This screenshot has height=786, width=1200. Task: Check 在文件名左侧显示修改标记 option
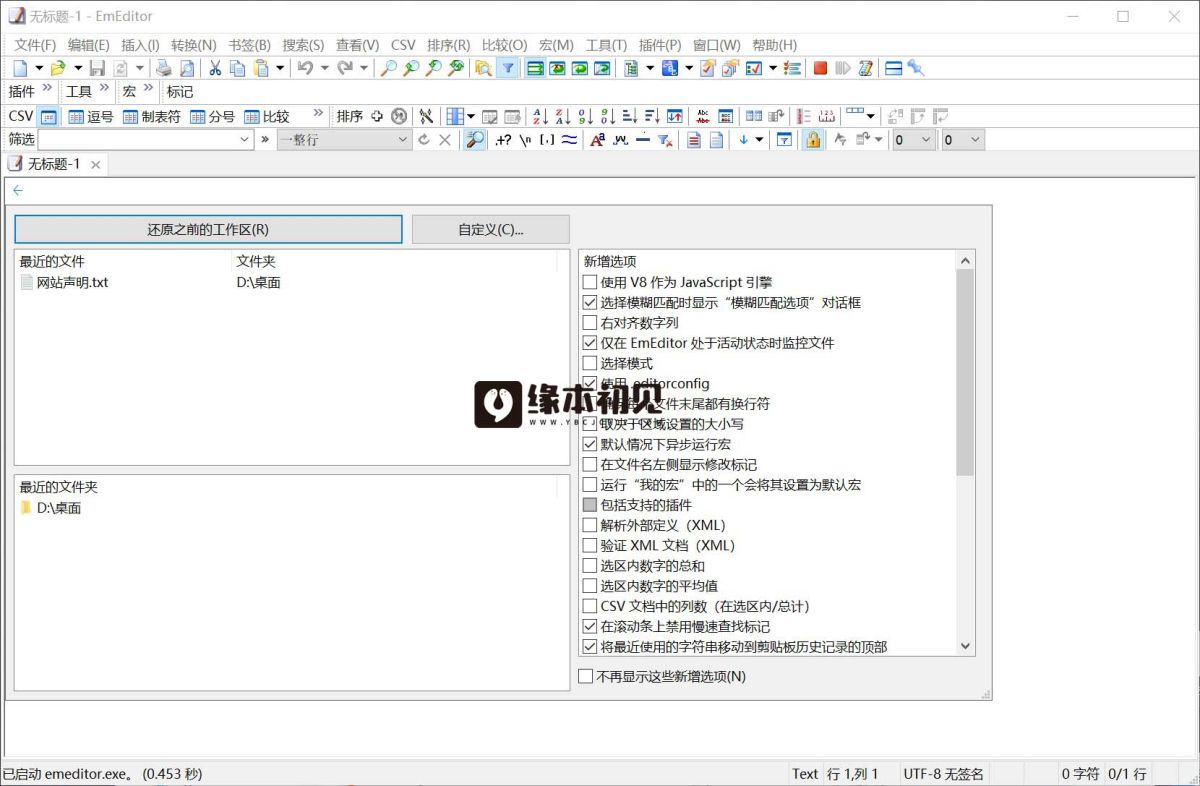tap(590, 464)
